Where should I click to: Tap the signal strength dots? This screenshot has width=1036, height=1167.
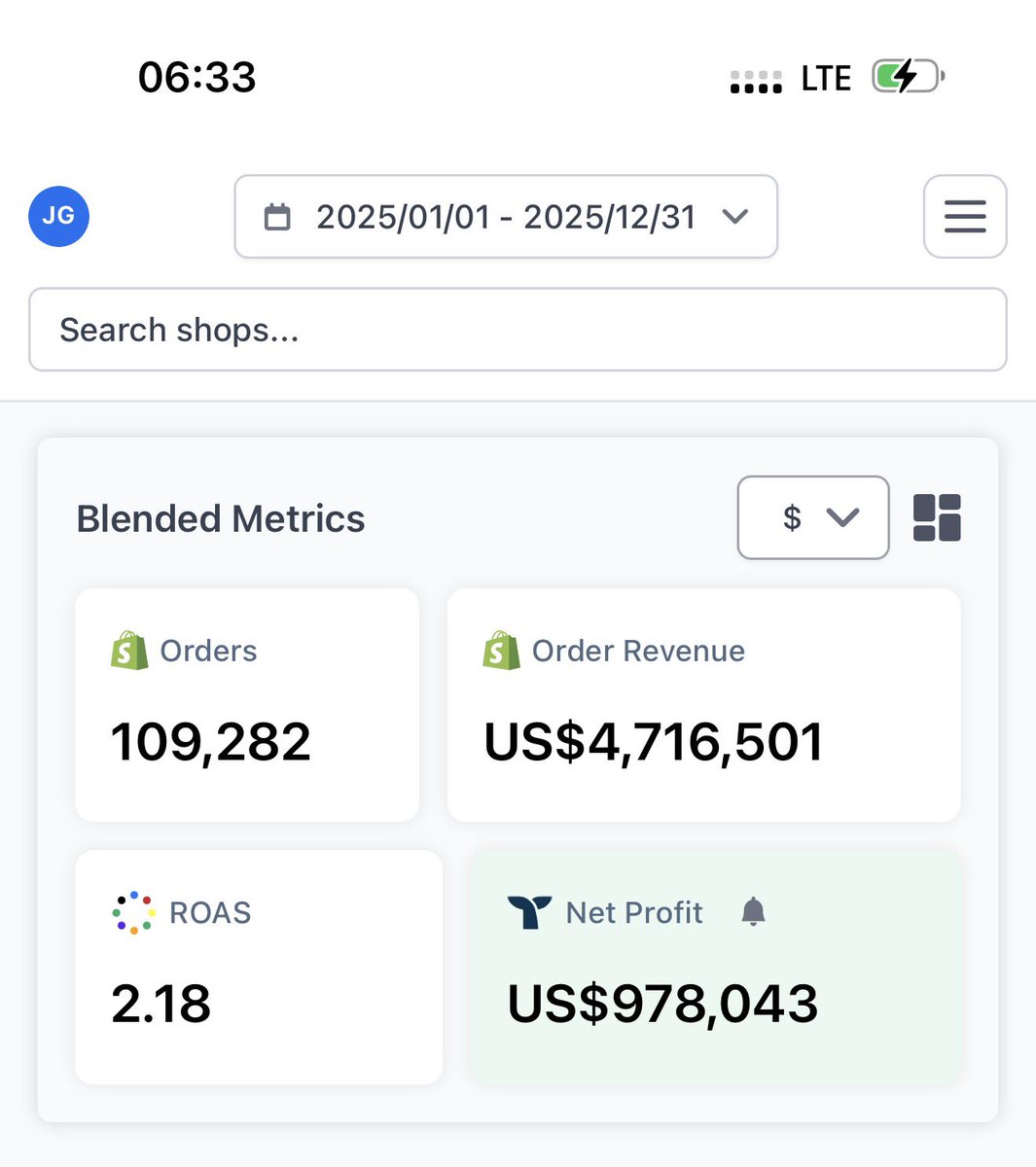[x=756, y=82]
